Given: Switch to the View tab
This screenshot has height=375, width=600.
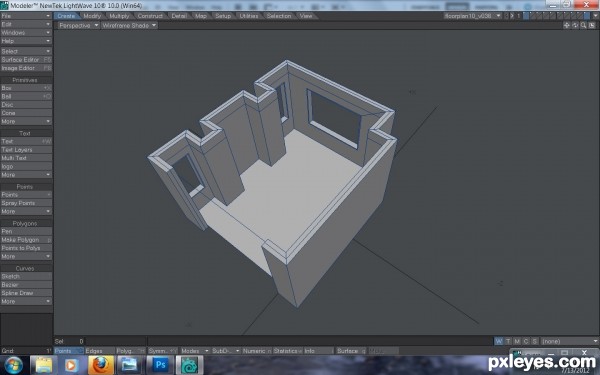Looking at the screenshot, I should click(x=305, y=16).
